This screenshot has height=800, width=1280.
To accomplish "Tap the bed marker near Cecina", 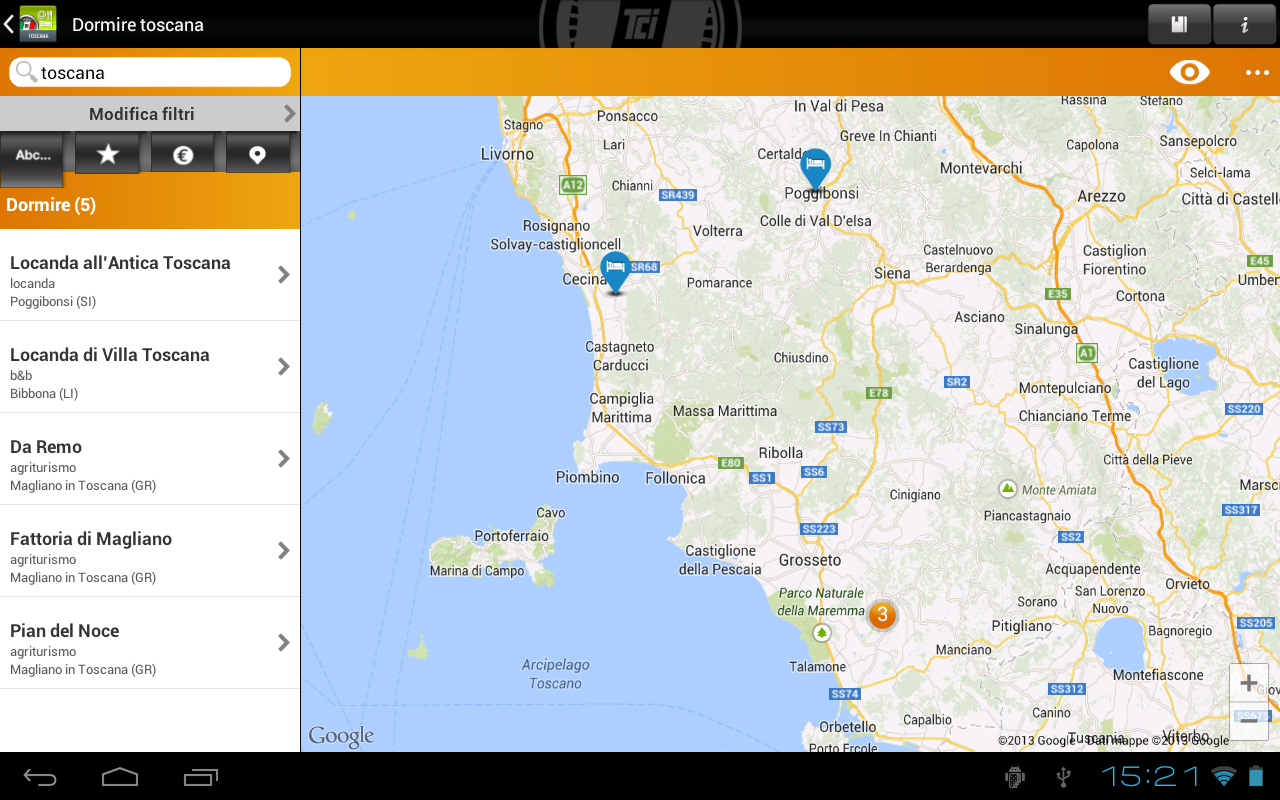I will point(615,271).
